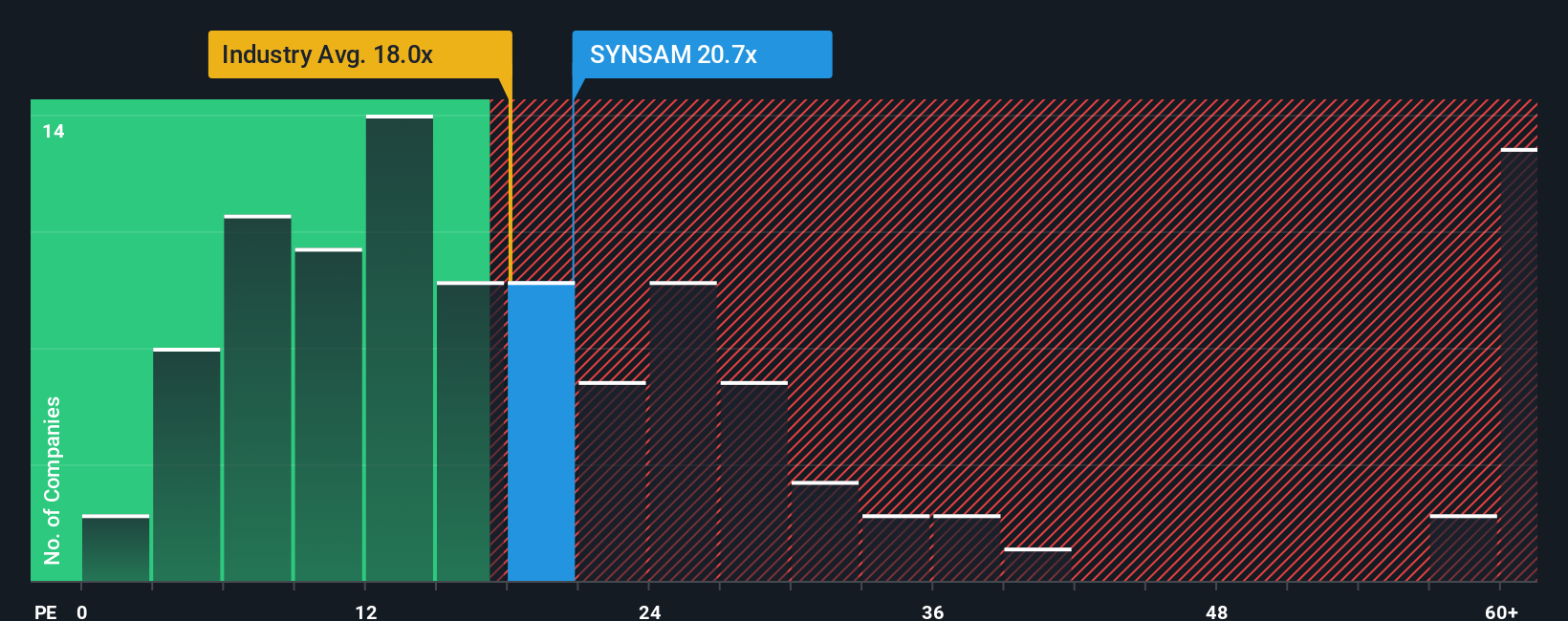Click the 'SYNSAM 20.7x' blue label
This screenshot has width=1568, height=621.
[702, 54]
